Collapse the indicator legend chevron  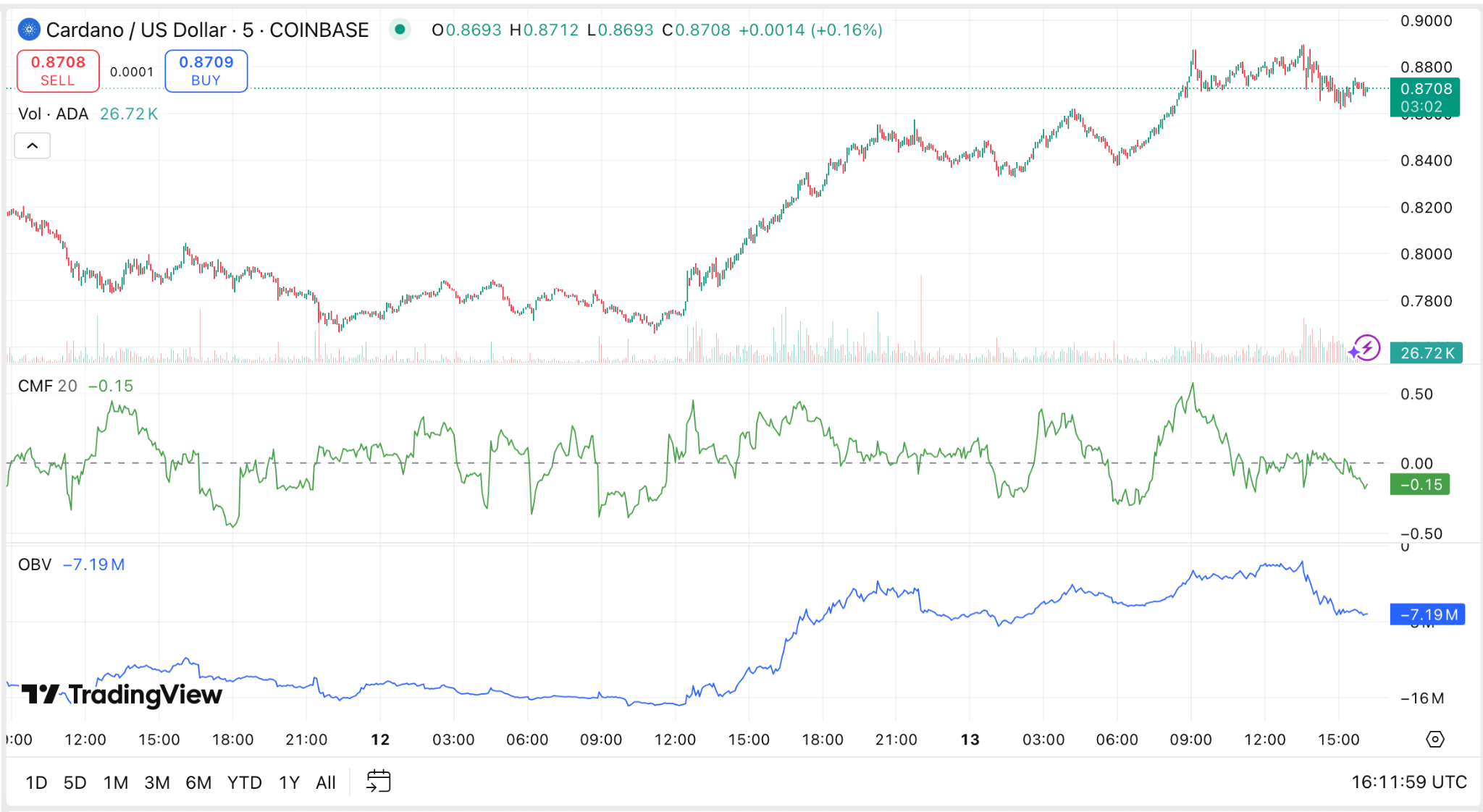coord(33,145)
